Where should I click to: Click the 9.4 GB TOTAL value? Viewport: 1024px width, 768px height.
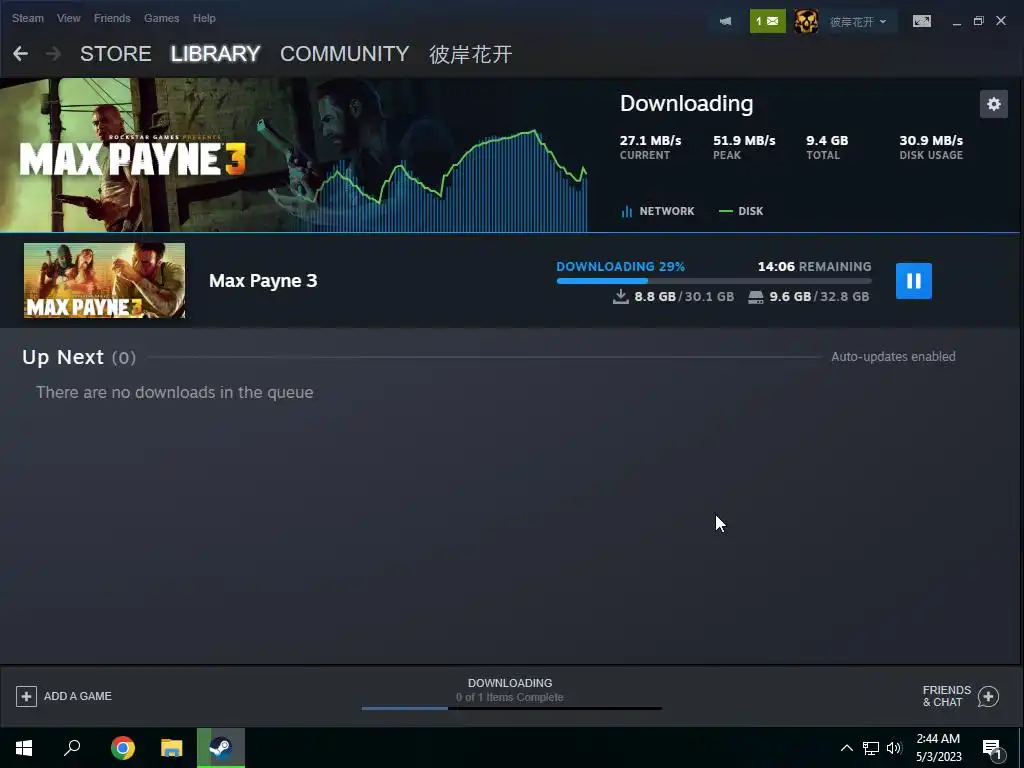pyautogui.click(x=827, y=140)
